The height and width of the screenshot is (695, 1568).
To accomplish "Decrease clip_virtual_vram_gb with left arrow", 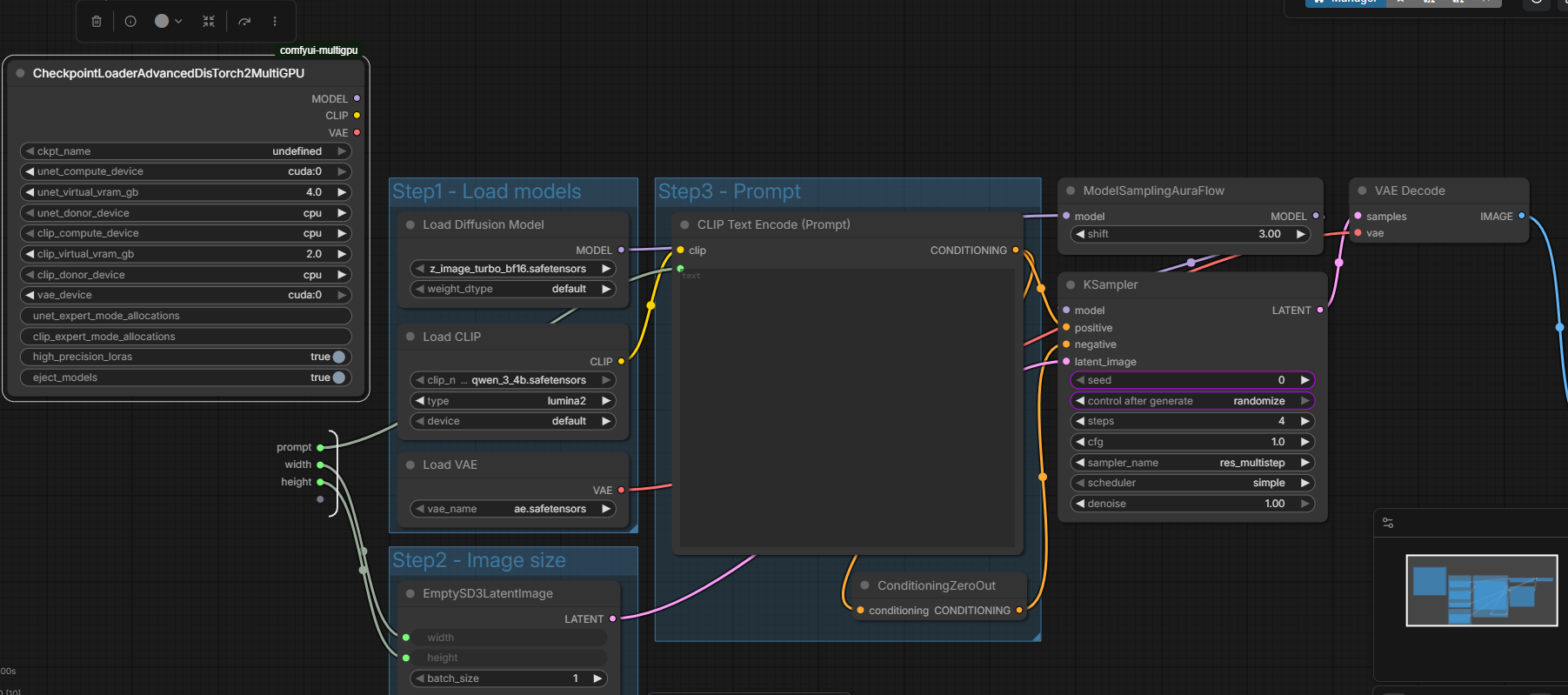I will (x=30, y=254).
